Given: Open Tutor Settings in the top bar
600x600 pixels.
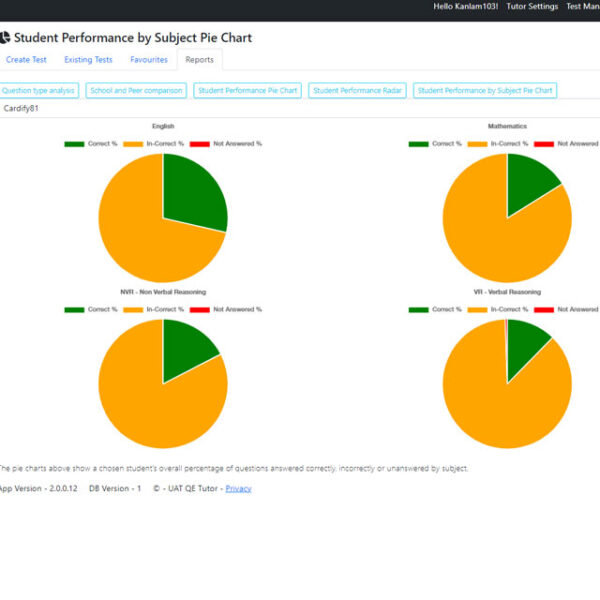Looking at the screenshot, I should click(x=532, y=7).
